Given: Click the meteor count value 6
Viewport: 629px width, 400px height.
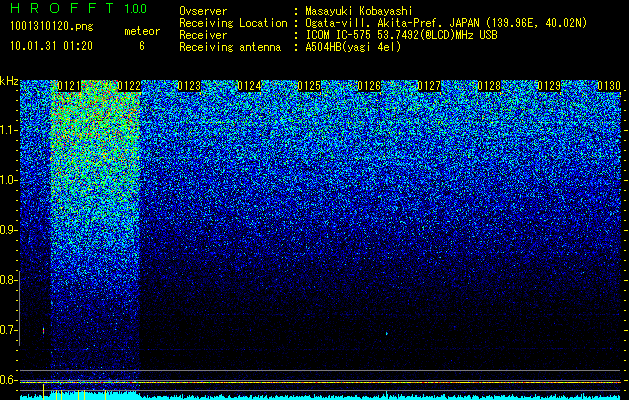Looking at the screenshot, I should [x=142, y=46].
